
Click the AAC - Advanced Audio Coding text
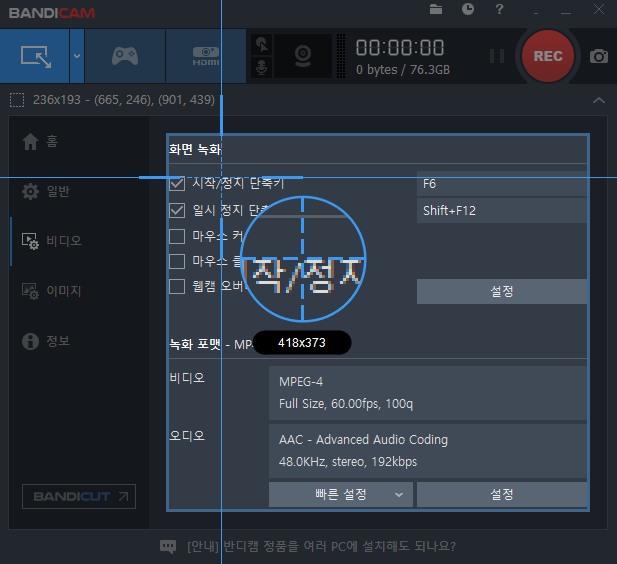pyautogui.click(x=363, y=440)
